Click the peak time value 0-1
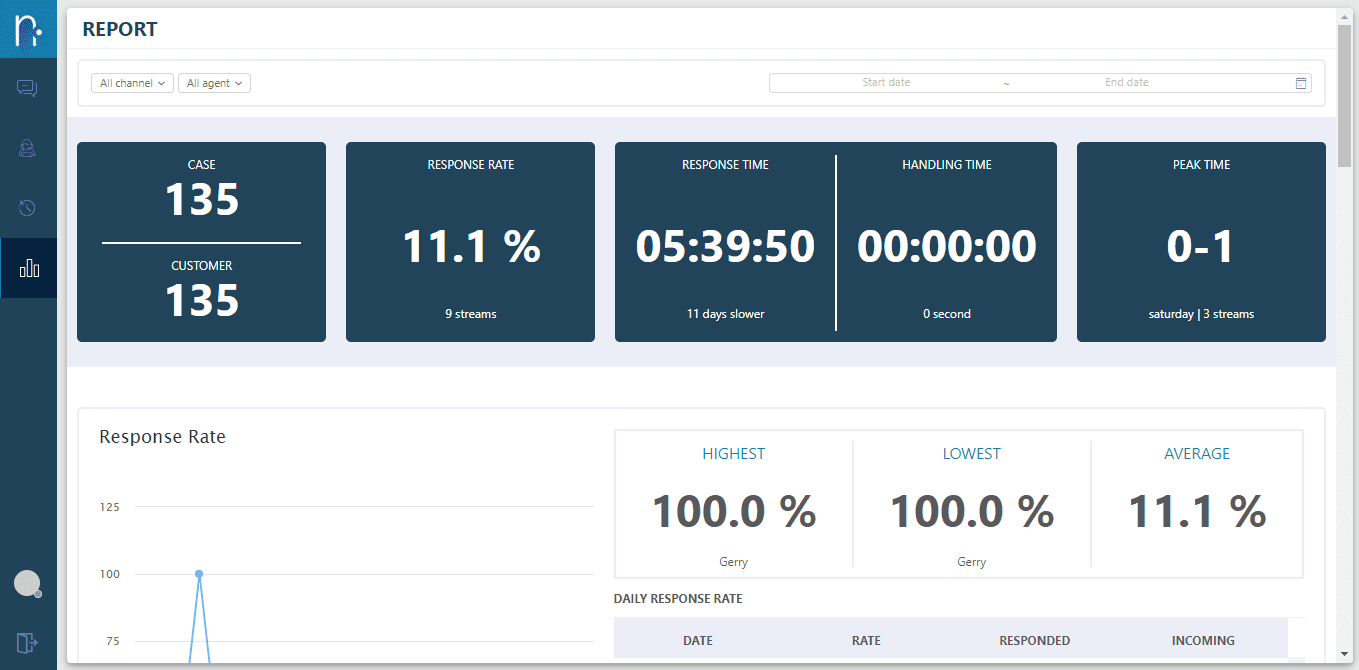Screen dimensions: 1359x670 1201,246
